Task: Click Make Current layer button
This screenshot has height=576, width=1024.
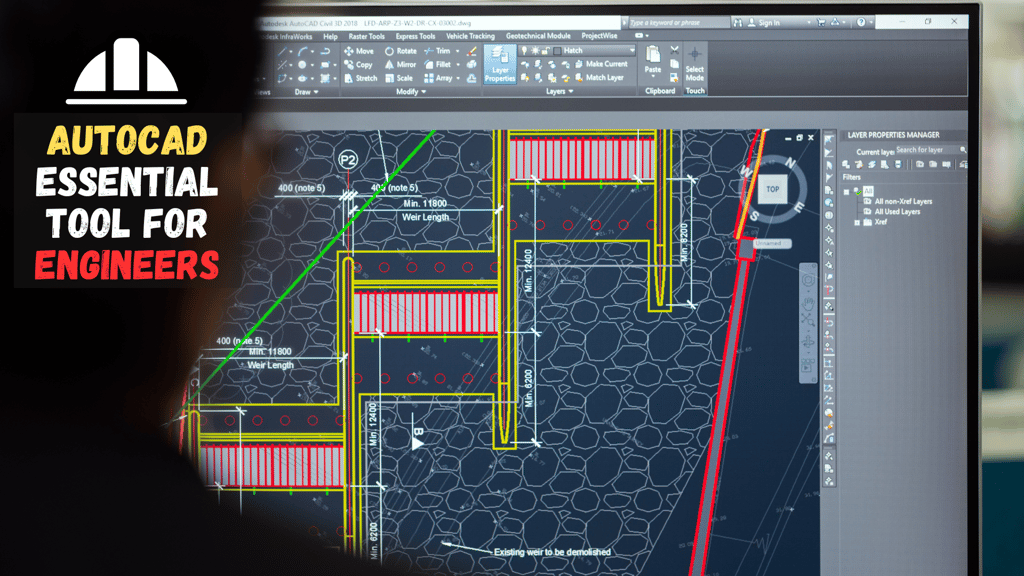Action: [x=601, y=64]
